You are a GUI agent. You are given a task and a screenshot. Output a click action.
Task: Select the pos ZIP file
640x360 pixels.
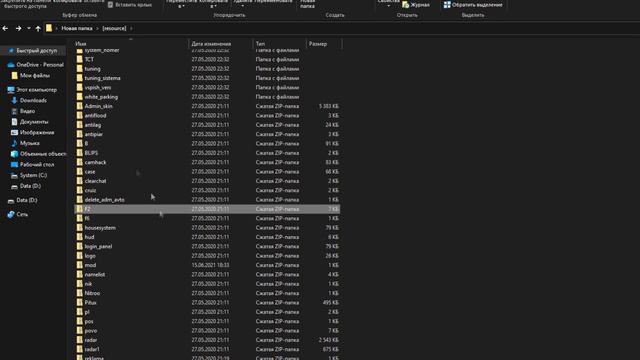tap(89, 321)
